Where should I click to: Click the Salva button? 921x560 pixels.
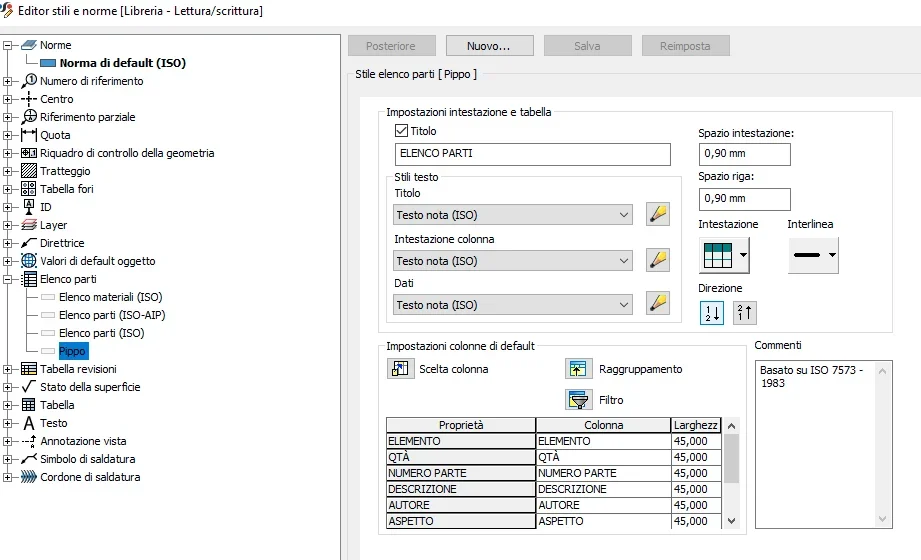click(x=588, y=46)
